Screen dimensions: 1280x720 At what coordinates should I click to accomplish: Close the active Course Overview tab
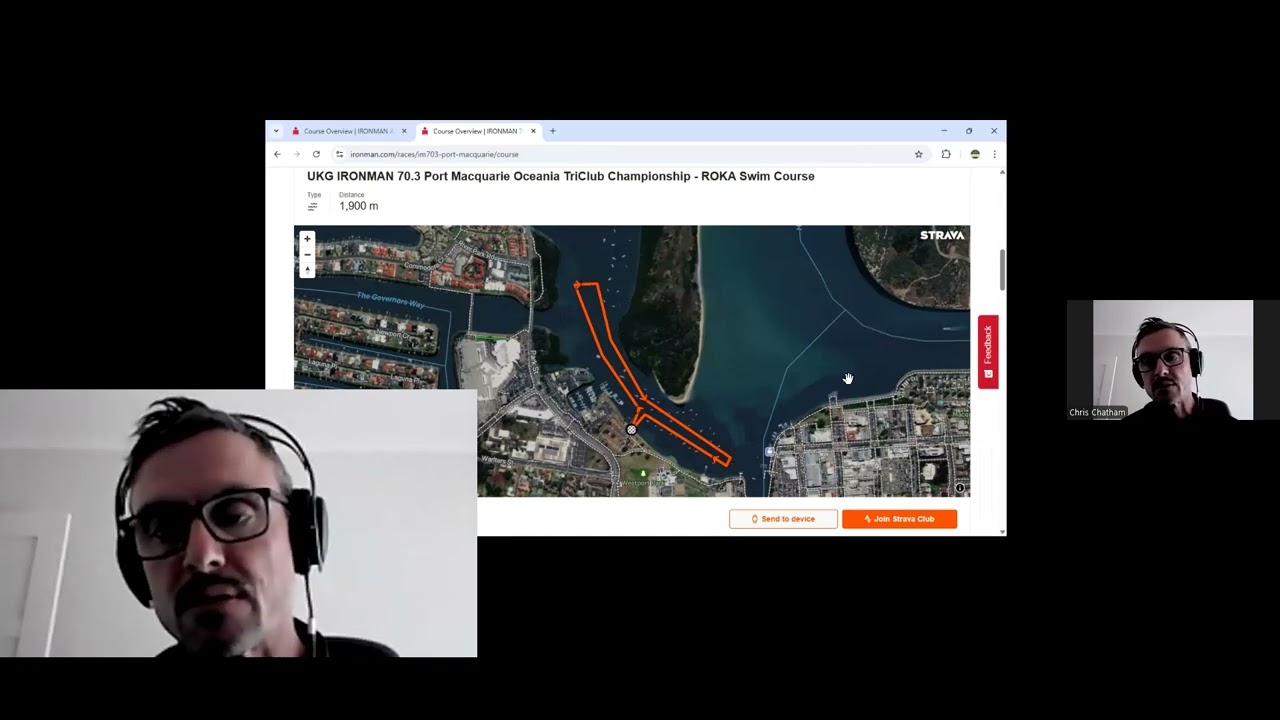coord(533,131)
